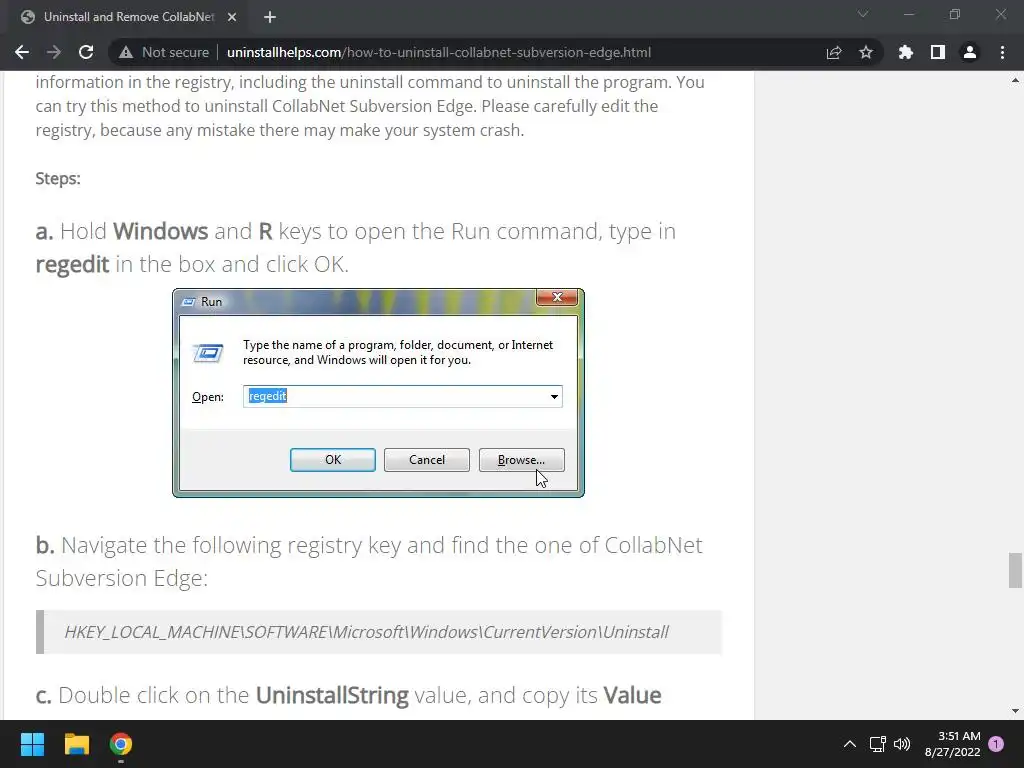Click the bold UninstallString text
Image resolution: width=1024 pixels, height=768 pixels.
[x=332, y=695]
